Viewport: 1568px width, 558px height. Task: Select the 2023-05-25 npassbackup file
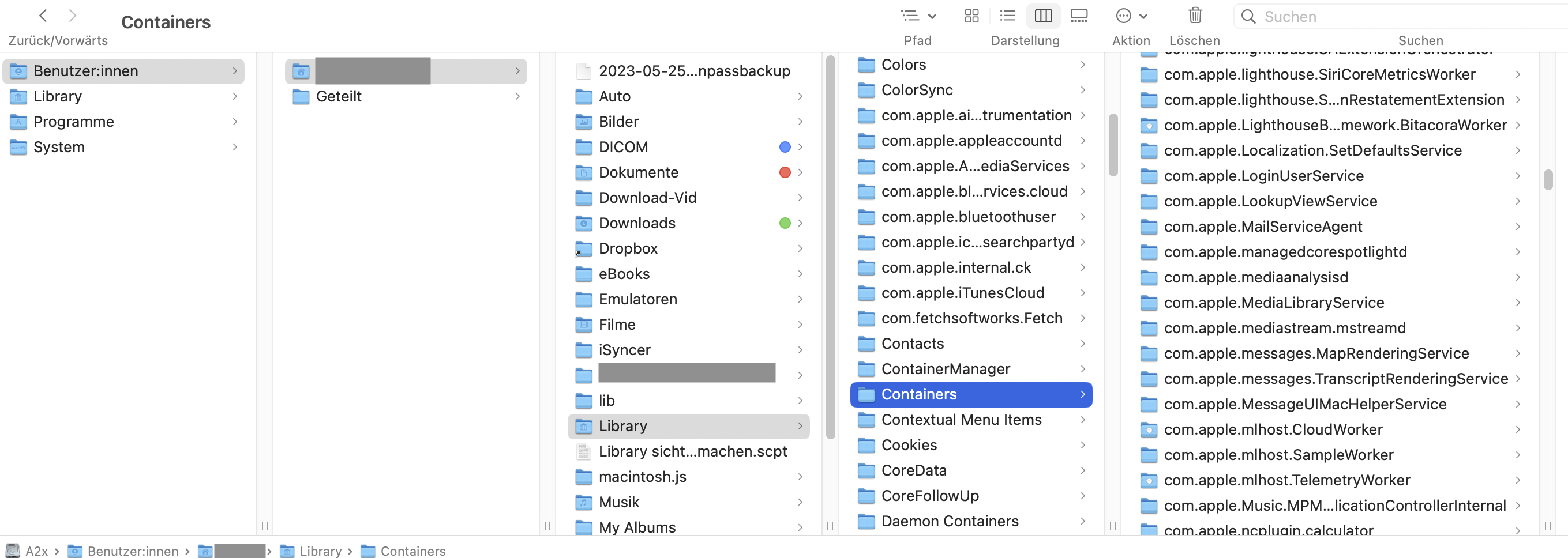[x=688, y=71]
